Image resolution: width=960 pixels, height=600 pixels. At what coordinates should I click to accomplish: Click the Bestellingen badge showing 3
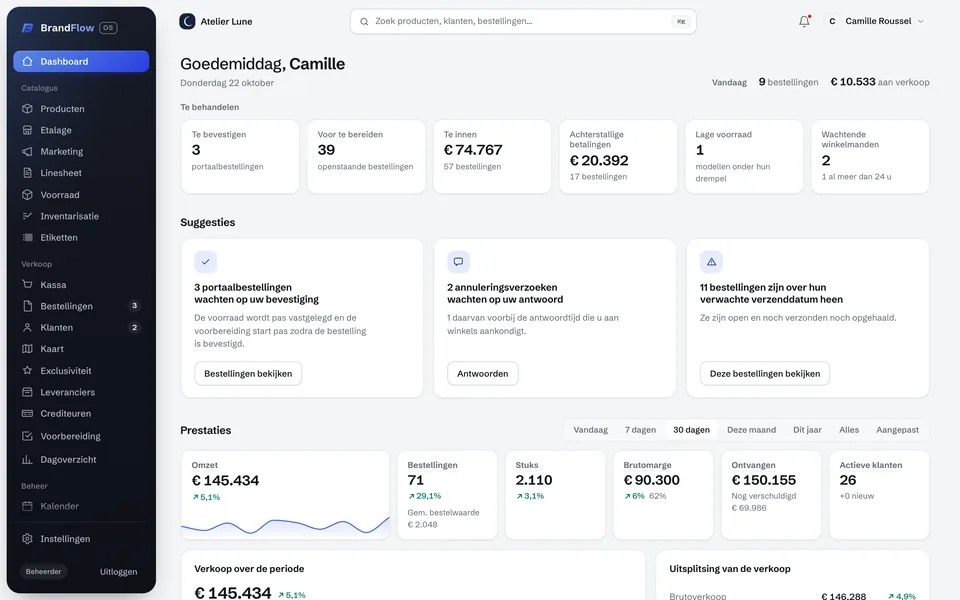click(134, 306)
